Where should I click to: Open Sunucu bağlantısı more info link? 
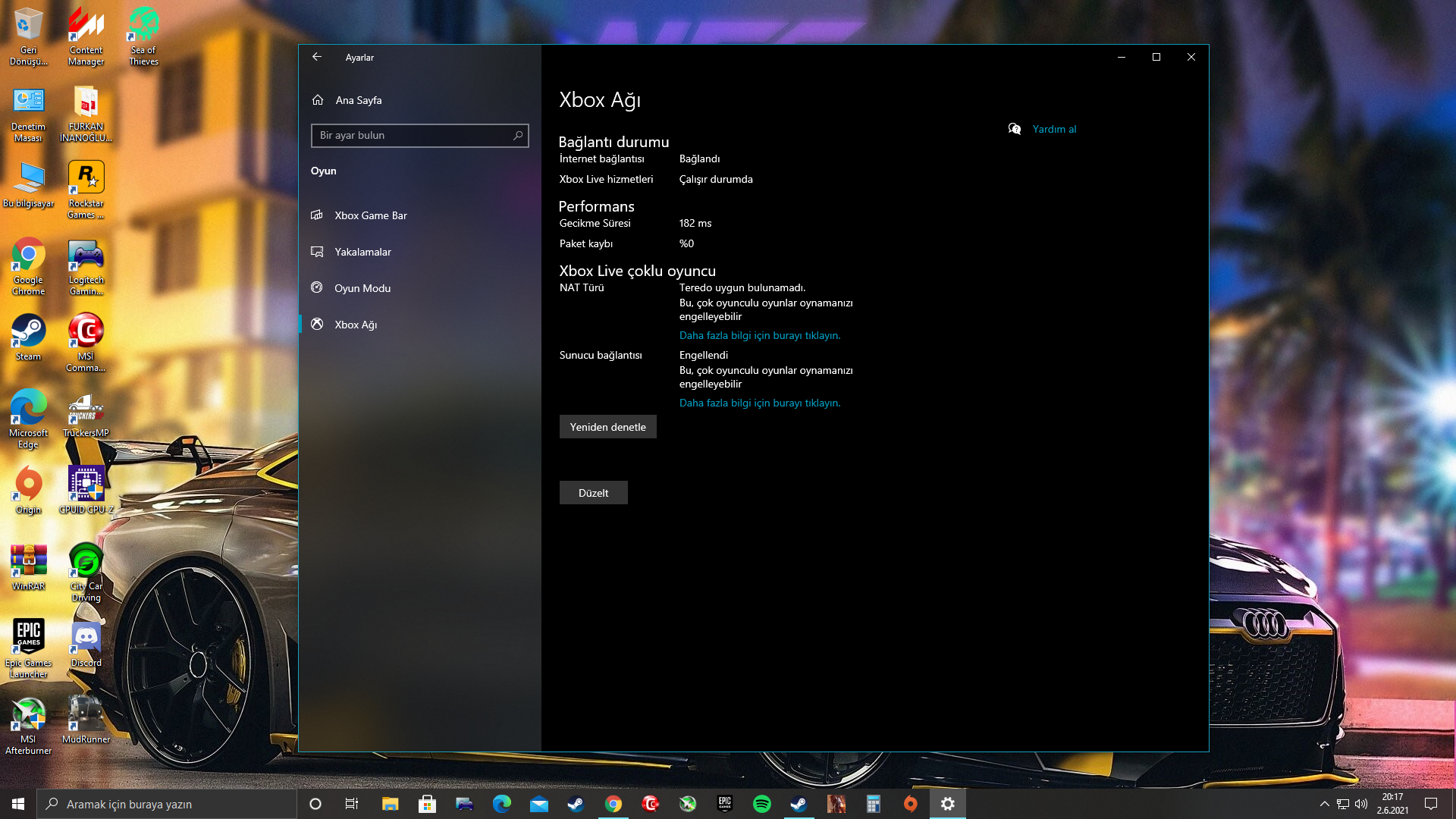pyautogui.click(x=759, y=403)
